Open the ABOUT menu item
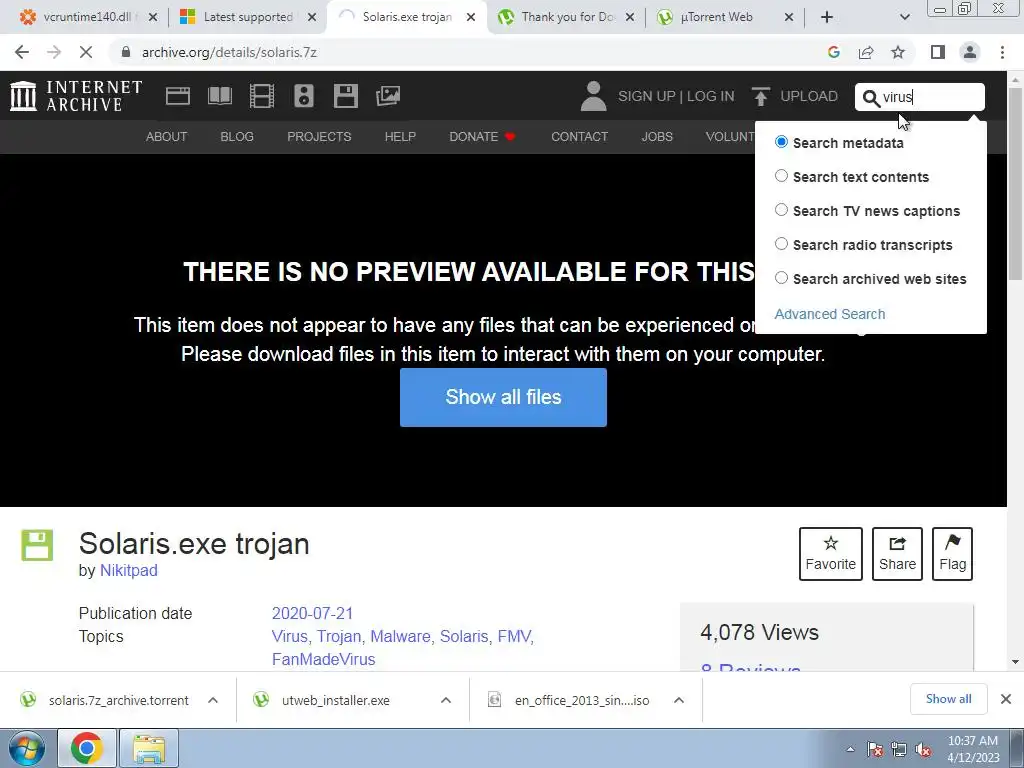1024x768 pixels. tap(167, 136)
